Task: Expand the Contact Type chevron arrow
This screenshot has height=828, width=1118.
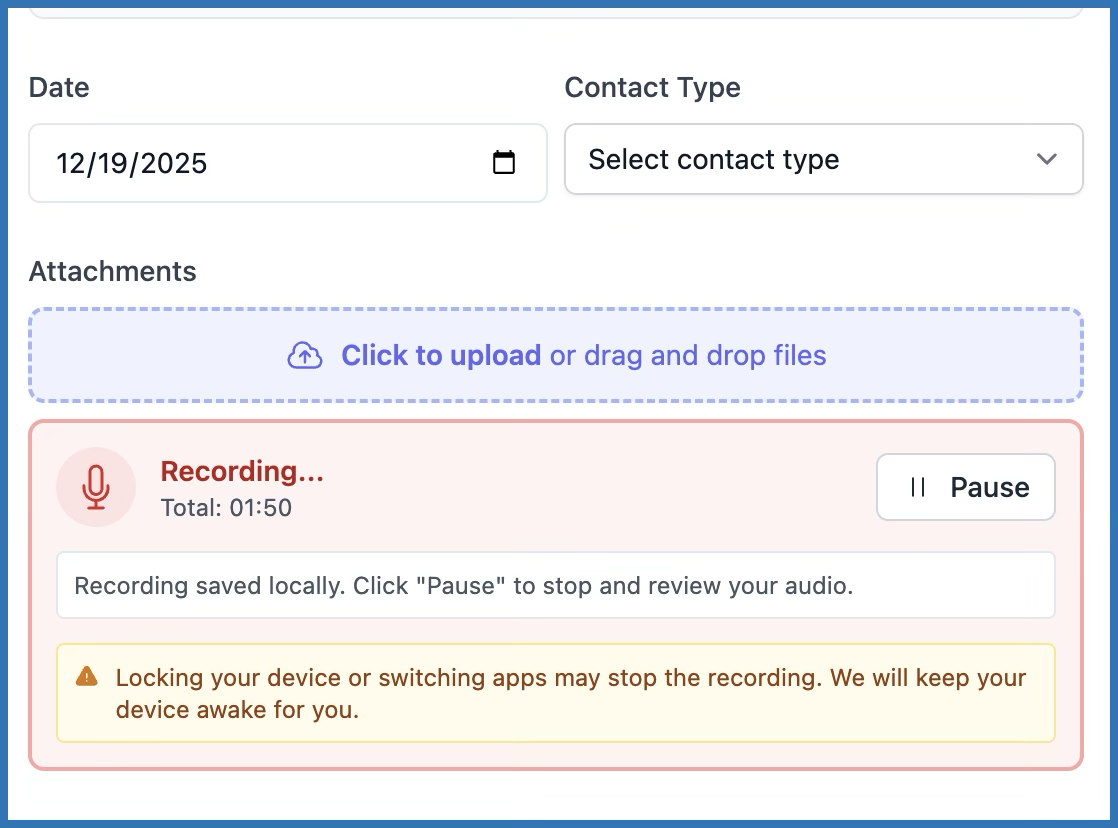Action: coord(1046,160)
